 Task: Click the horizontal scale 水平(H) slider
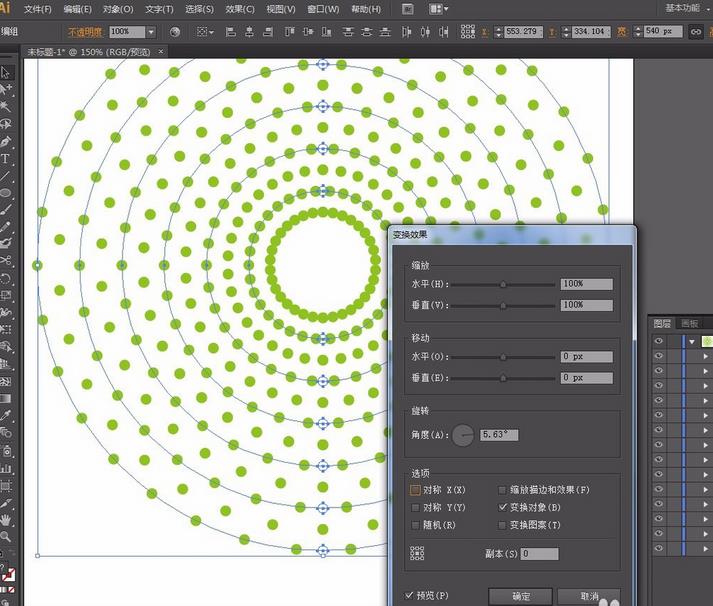coord(503,284)
